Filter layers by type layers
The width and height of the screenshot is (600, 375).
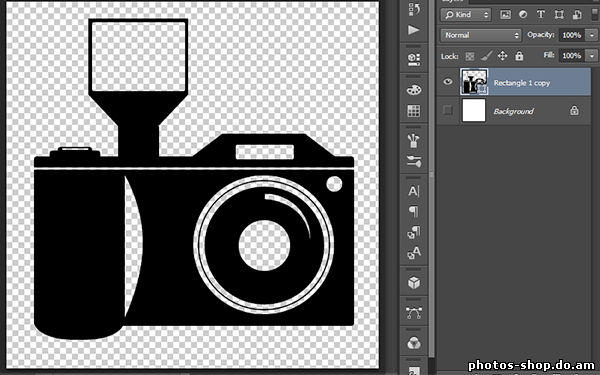541,15
